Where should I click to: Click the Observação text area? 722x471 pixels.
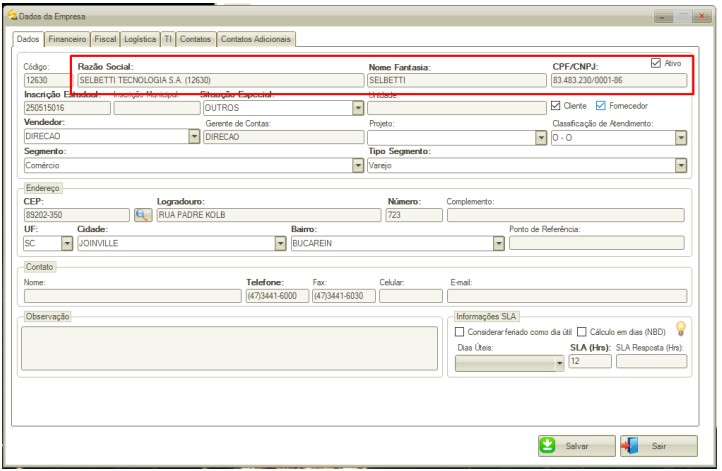coord(229,349)
